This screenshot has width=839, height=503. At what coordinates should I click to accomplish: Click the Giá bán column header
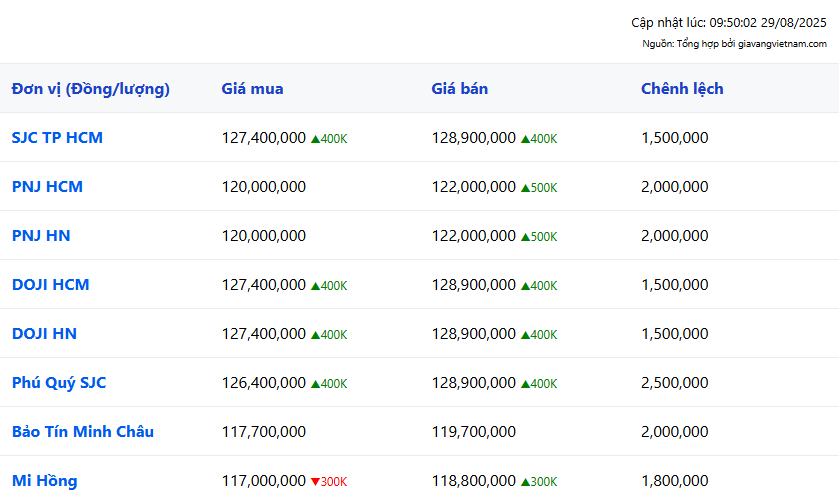tap(460, 88)
